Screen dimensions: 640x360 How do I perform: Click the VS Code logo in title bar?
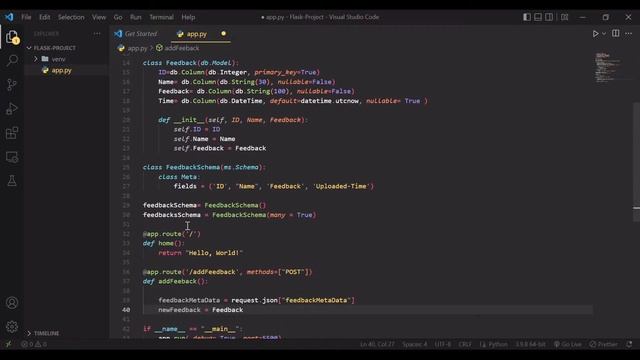click(9, 17)
